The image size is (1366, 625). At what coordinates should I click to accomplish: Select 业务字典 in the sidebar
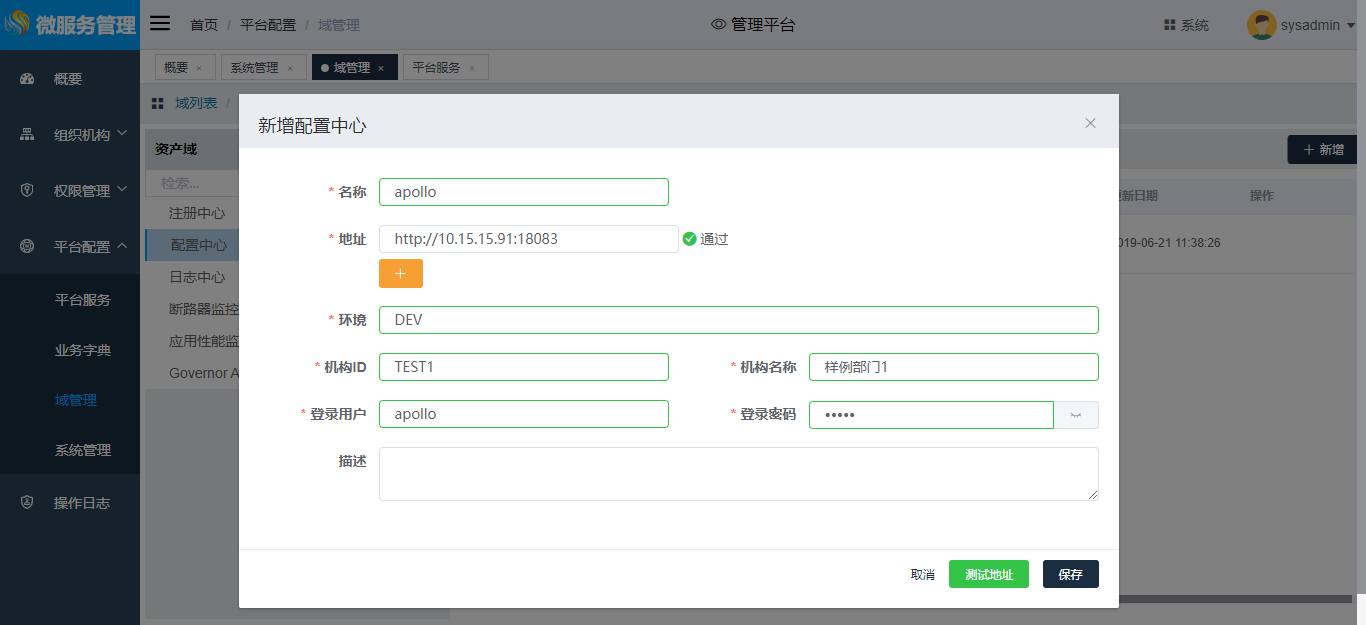point(83,350)
